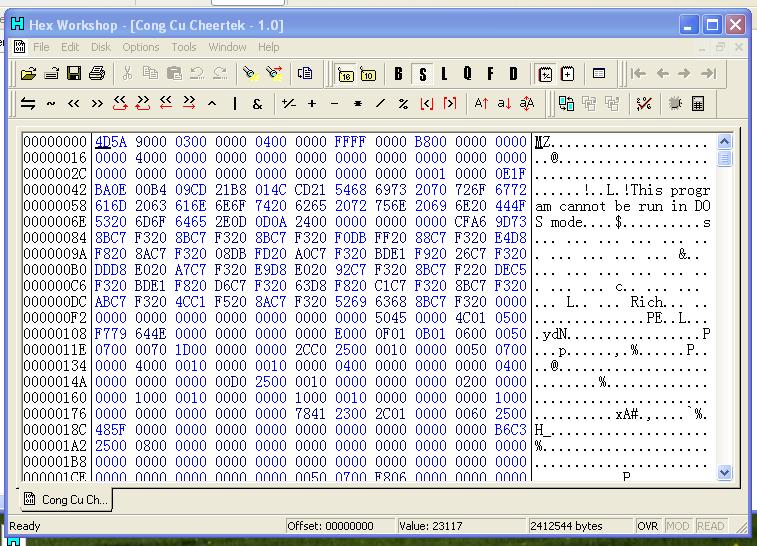Click the Copy icon in toolbar

(x=150, y=73)
